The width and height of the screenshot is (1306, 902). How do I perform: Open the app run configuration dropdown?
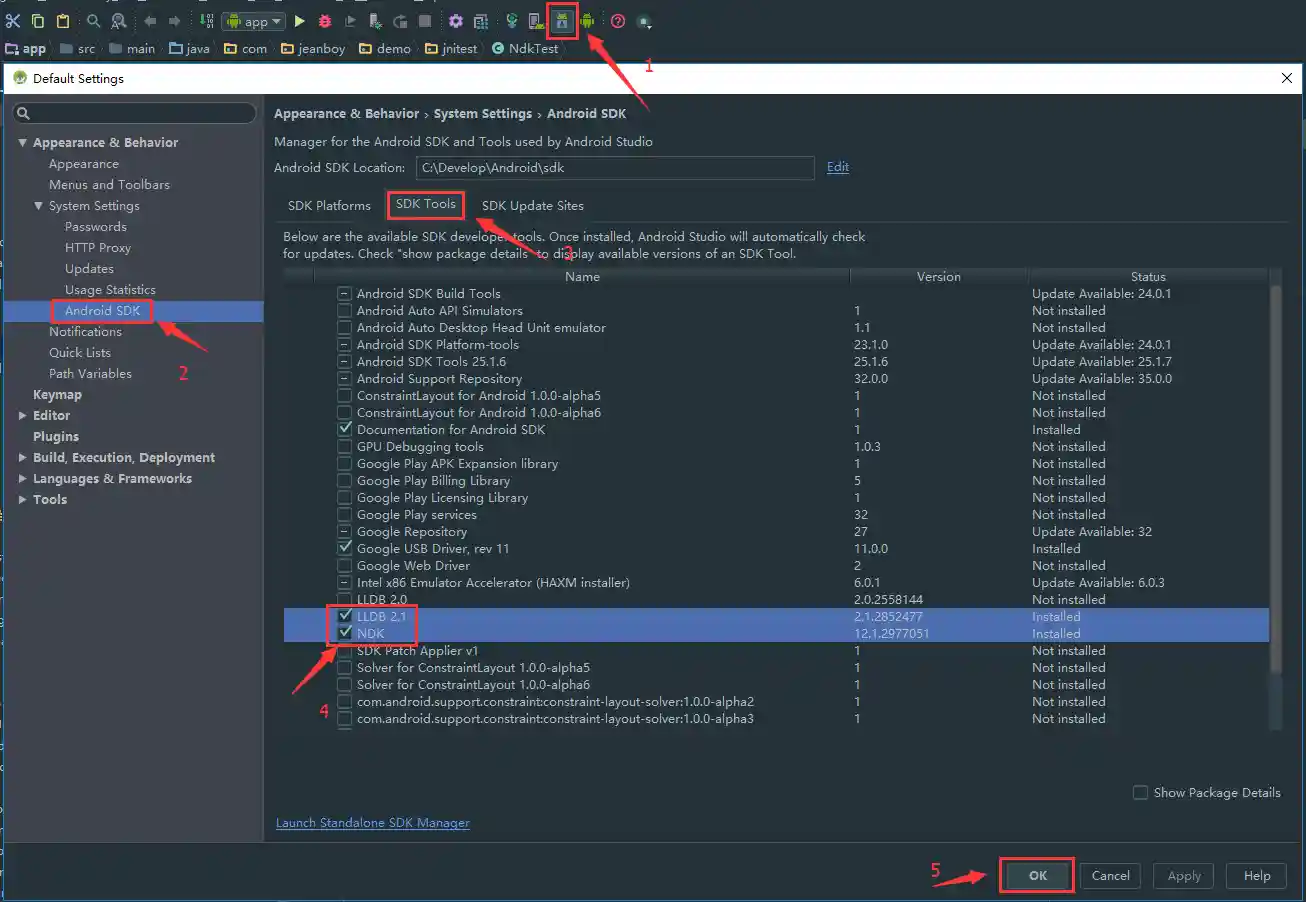(x=254, y=21)
